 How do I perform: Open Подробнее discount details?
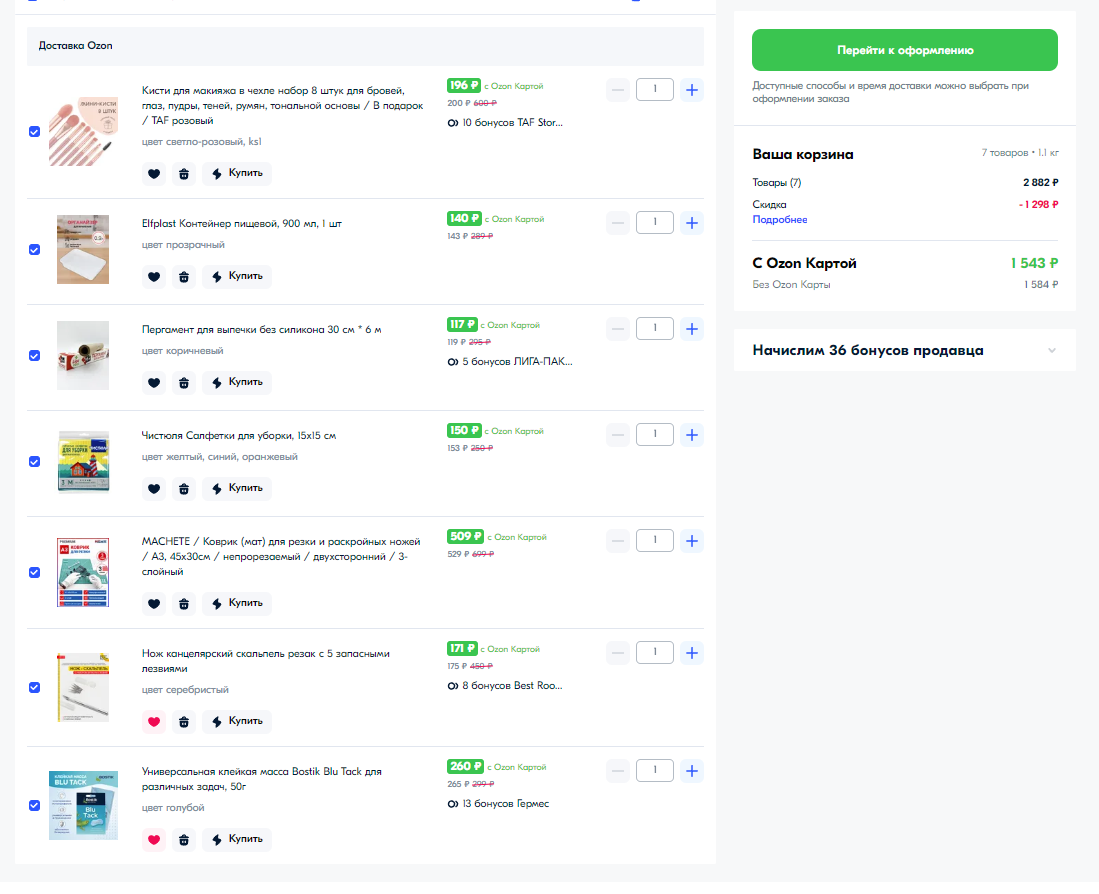click(x=779, y=219)
